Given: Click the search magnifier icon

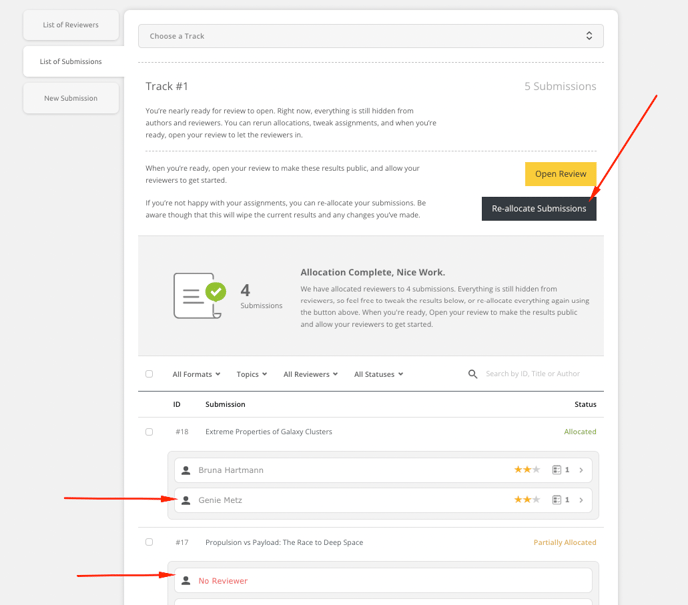Looking at the screenshot, I should pos(473,374).
